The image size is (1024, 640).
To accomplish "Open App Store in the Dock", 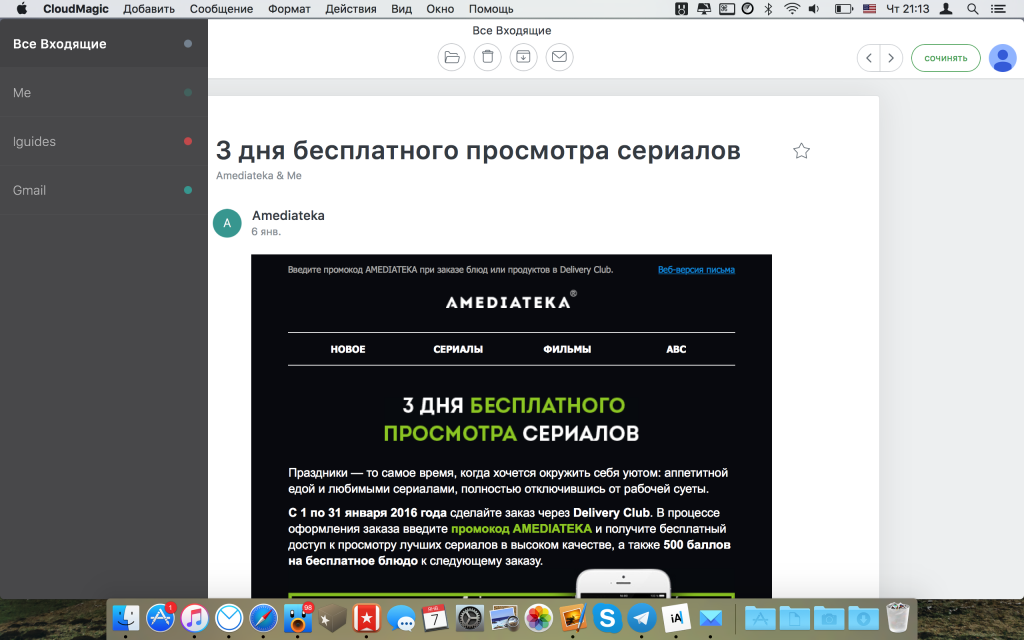I will 160,618.
